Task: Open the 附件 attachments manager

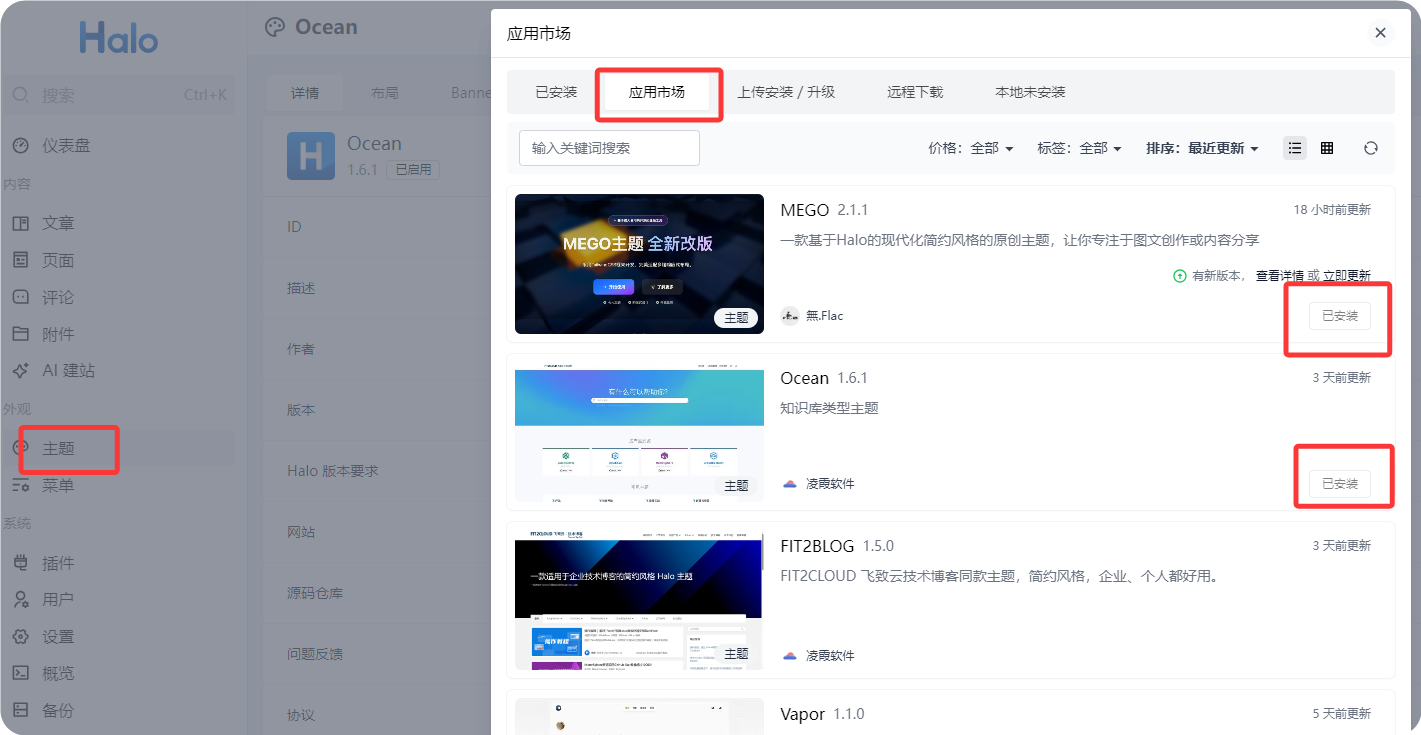Action: 58,333
